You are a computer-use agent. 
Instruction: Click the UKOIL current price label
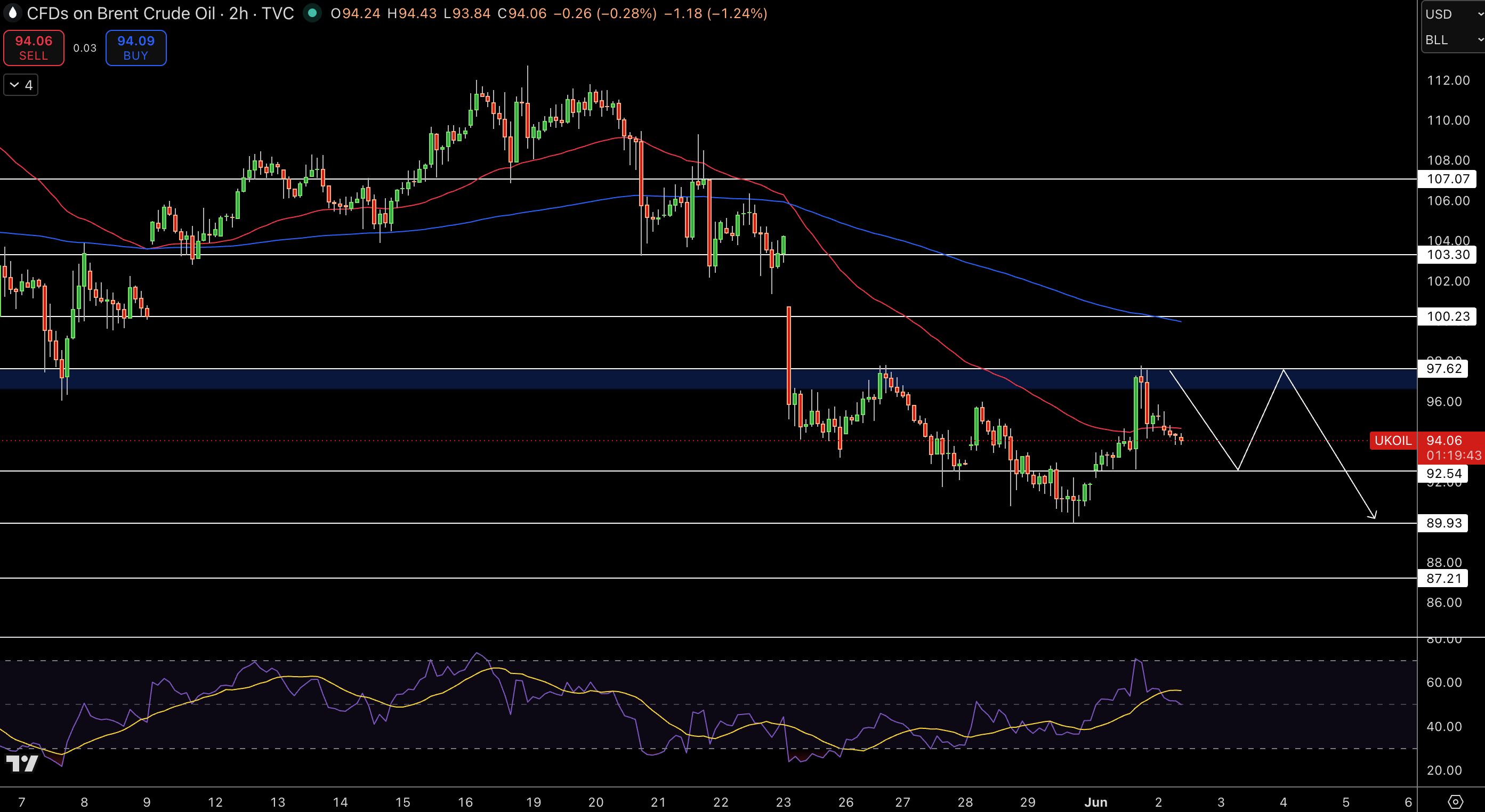[x=1393, y=440]
